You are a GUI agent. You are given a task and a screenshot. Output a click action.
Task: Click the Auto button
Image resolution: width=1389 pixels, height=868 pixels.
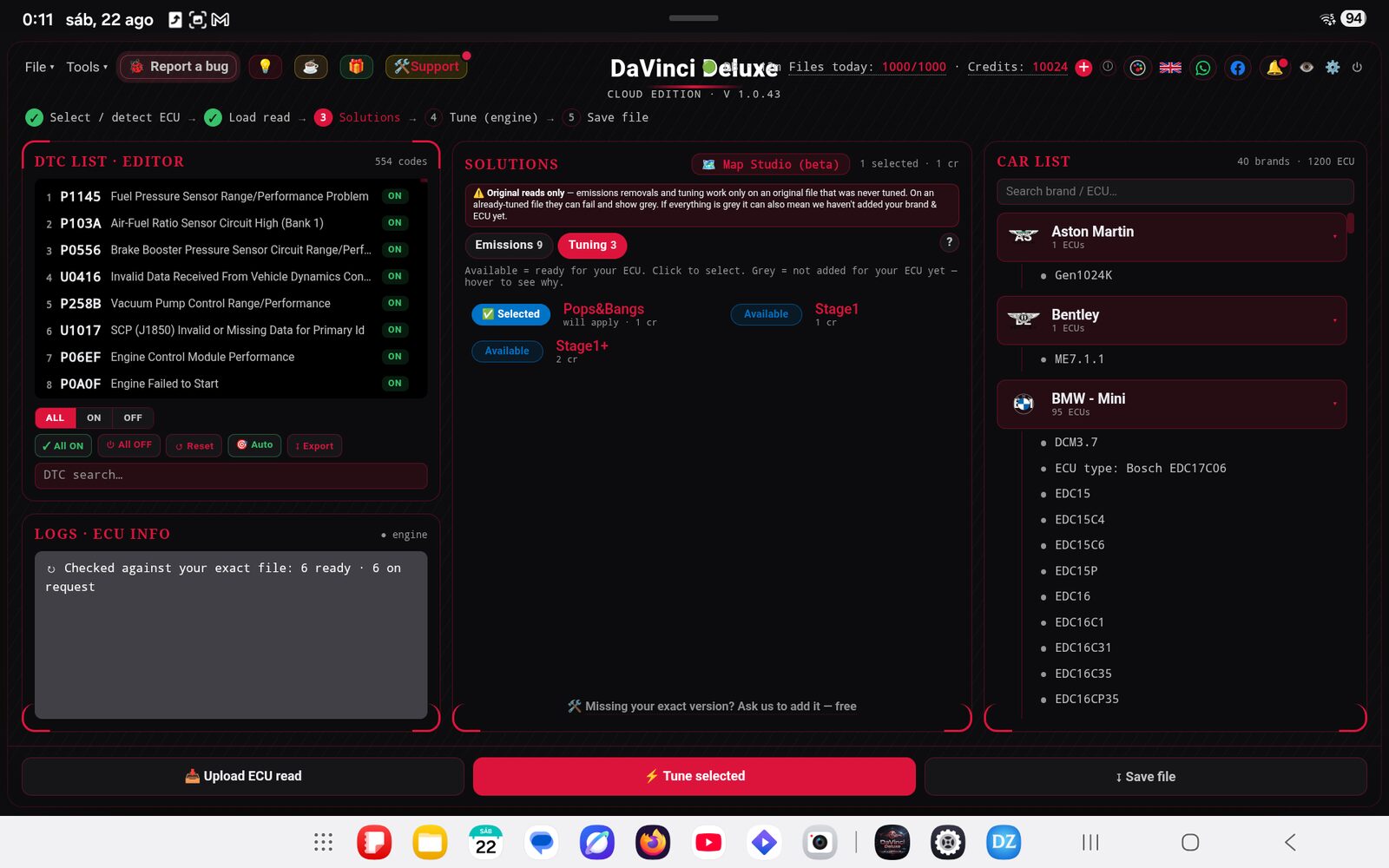click(254, 445)
